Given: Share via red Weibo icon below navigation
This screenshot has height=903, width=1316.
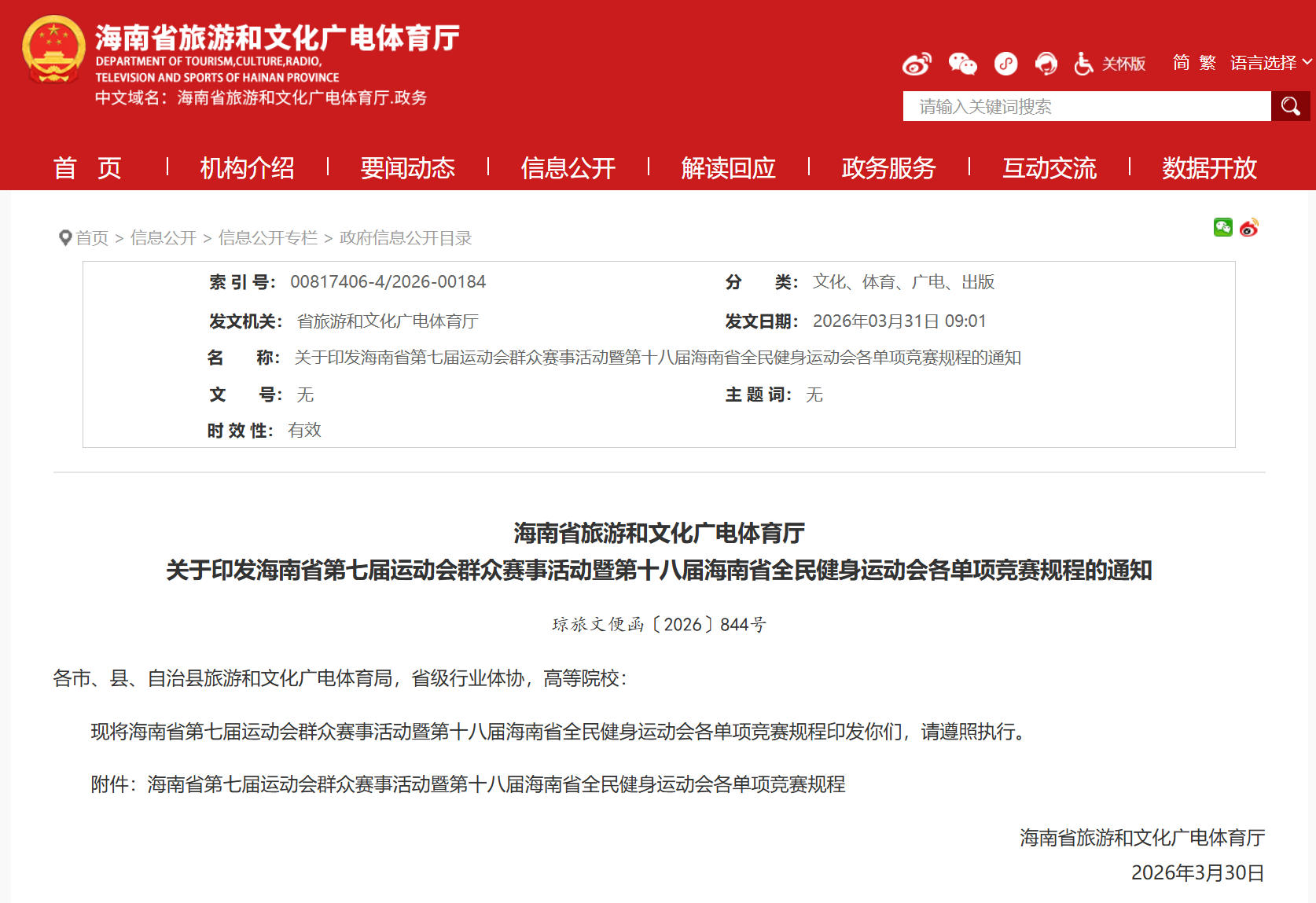Looking at the screenshot, I should [1249, 228].
